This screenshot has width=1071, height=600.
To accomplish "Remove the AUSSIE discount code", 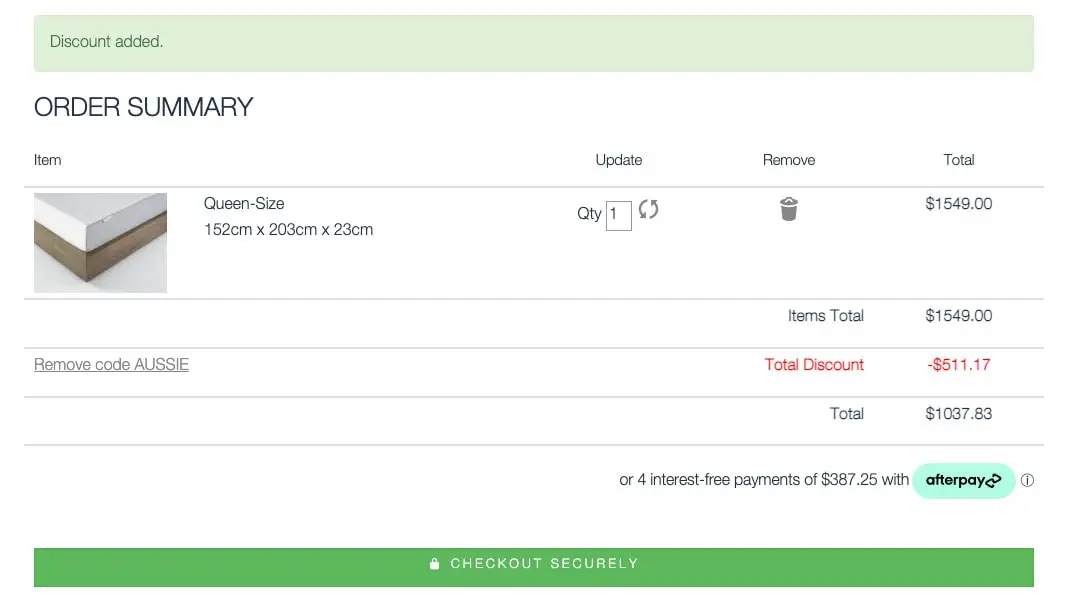I will (x=111, y=364).
